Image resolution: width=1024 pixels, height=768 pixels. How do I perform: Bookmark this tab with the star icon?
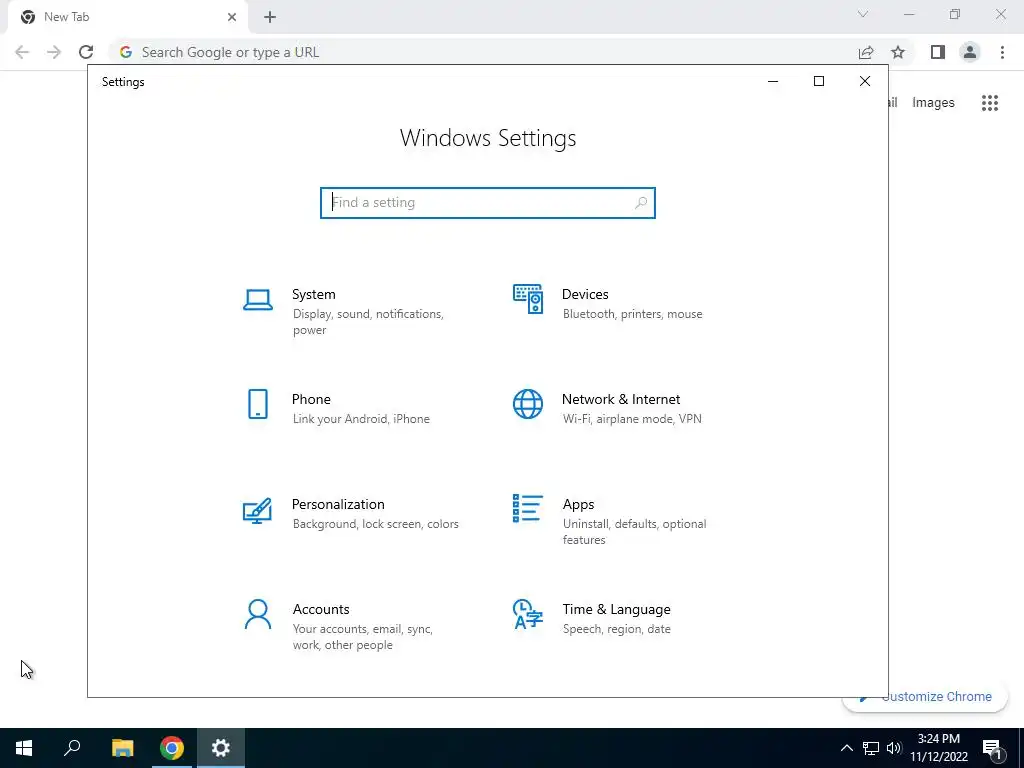tap(898, 52)
